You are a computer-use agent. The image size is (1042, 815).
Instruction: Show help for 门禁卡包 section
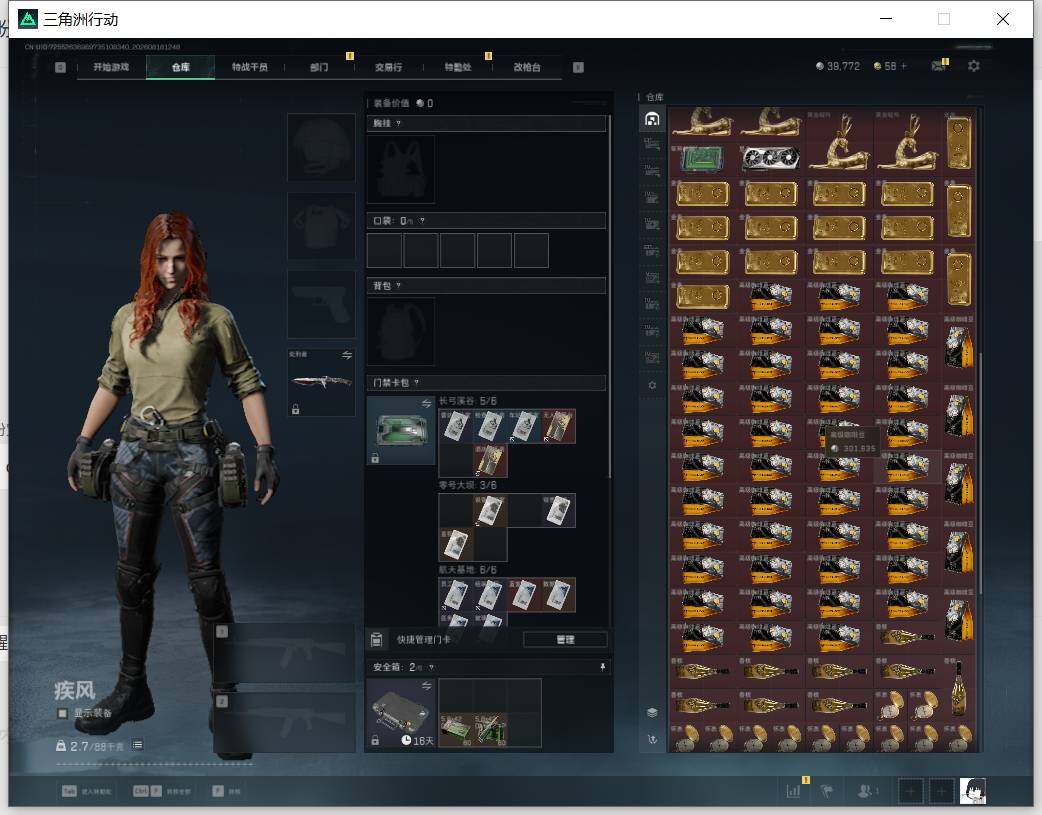pos(417,382)
